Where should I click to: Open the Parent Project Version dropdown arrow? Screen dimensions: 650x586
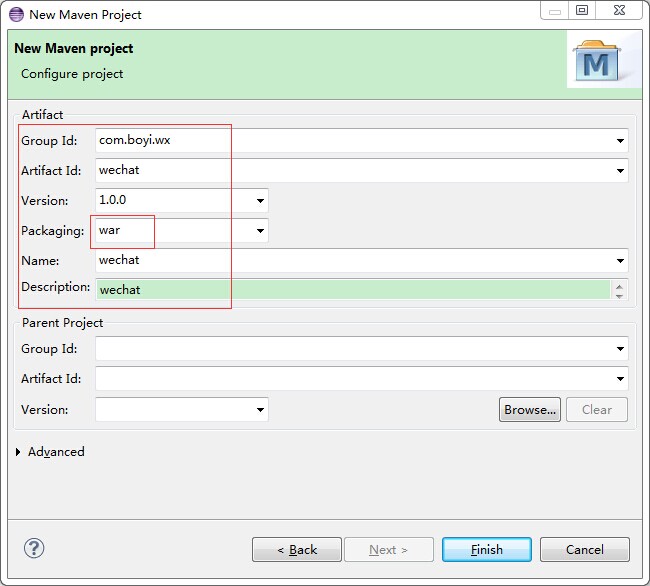coord(260,409)
